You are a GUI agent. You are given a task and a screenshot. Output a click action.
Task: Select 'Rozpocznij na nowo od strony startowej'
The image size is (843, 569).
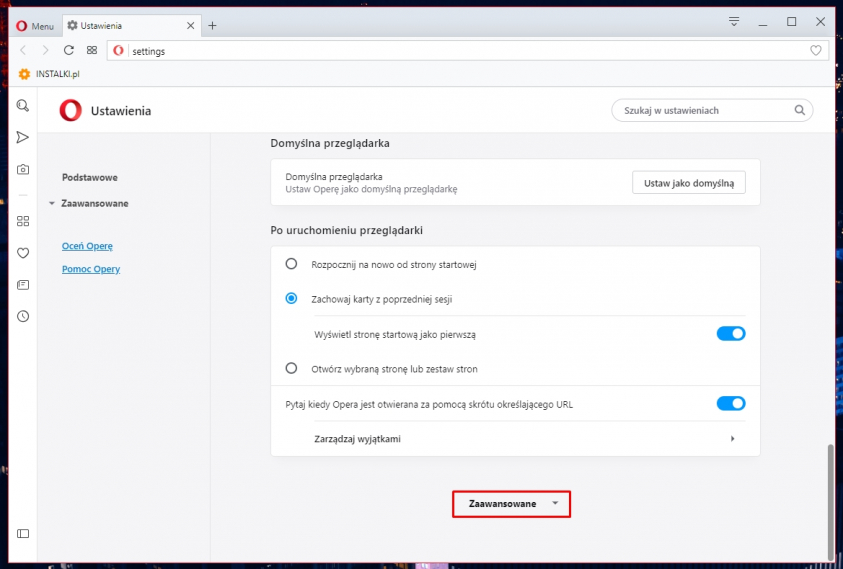292,264
